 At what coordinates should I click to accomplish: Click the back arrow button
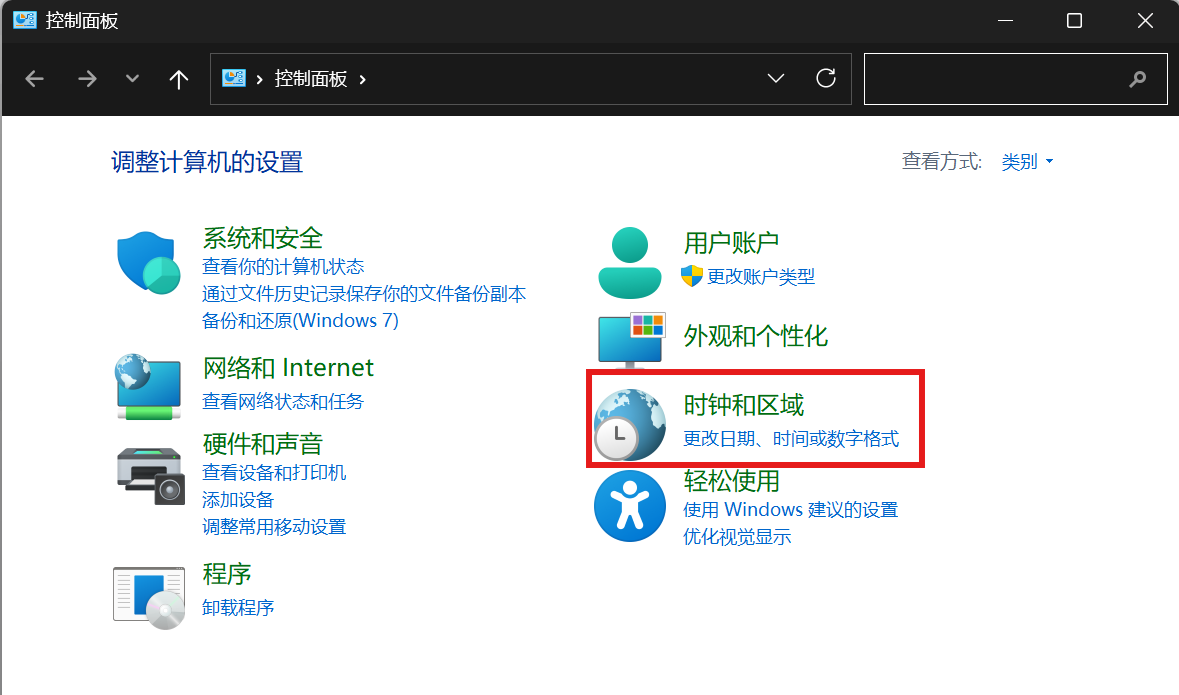35,78
